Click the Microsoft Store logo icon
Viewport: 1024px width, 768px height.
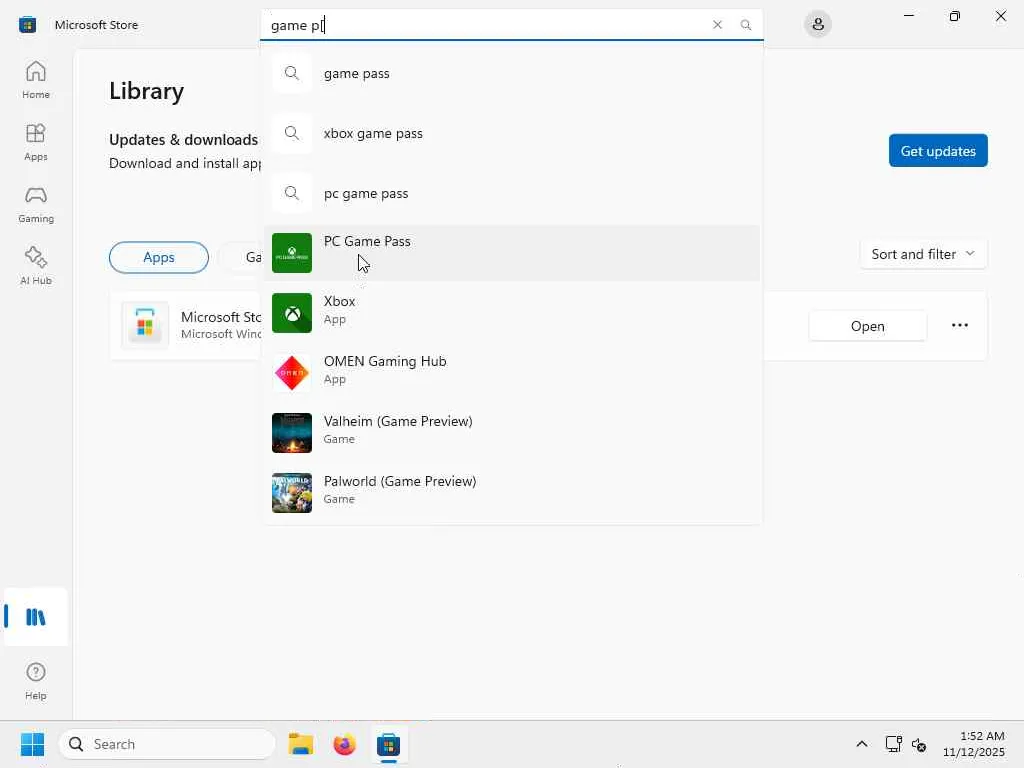point(27,25)
